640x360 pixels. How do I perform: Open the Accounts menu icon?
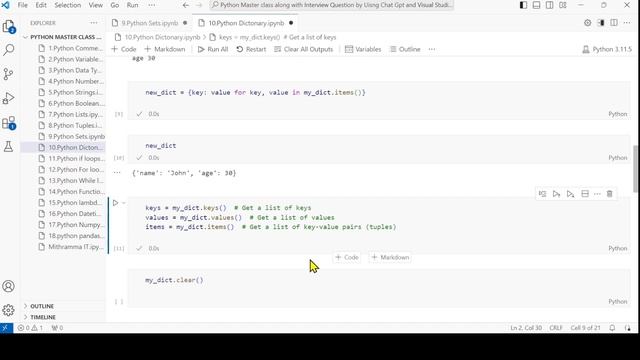tap(8, 286)
